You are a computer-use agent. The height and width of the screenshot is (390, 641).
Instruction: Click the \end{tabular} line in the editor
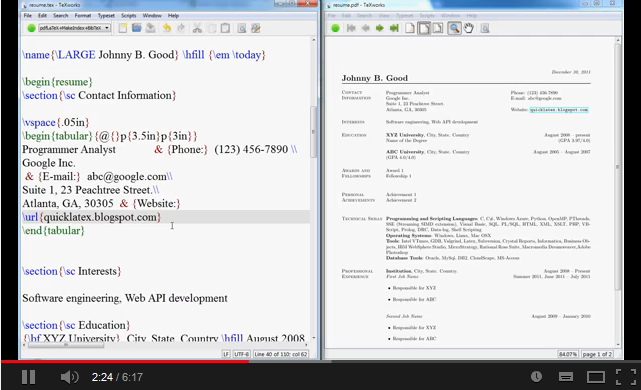pyautogui.click(x=54, y=231)
